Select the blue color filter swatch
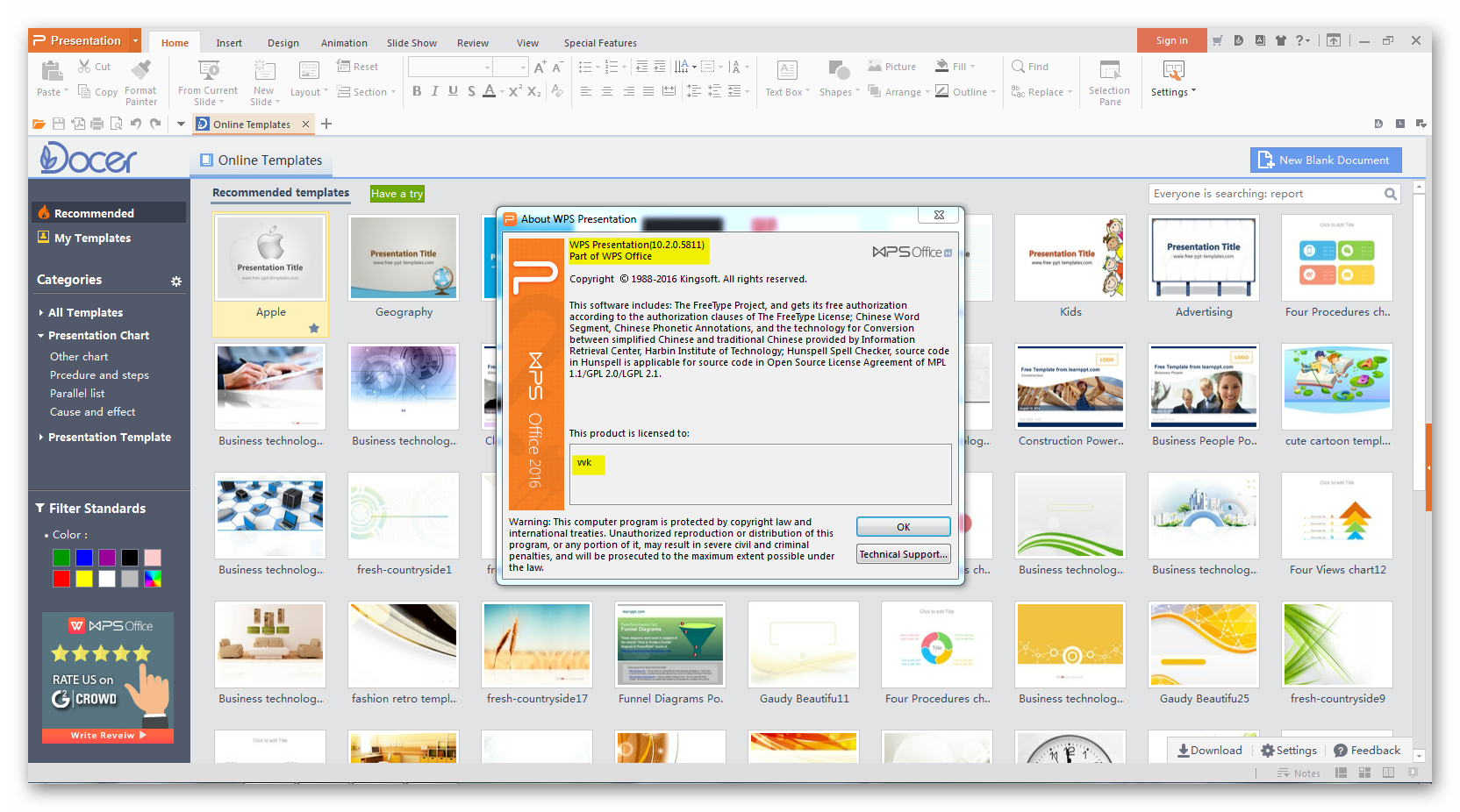Screen dimensions: 1460x812 click(x=84, y=558)
